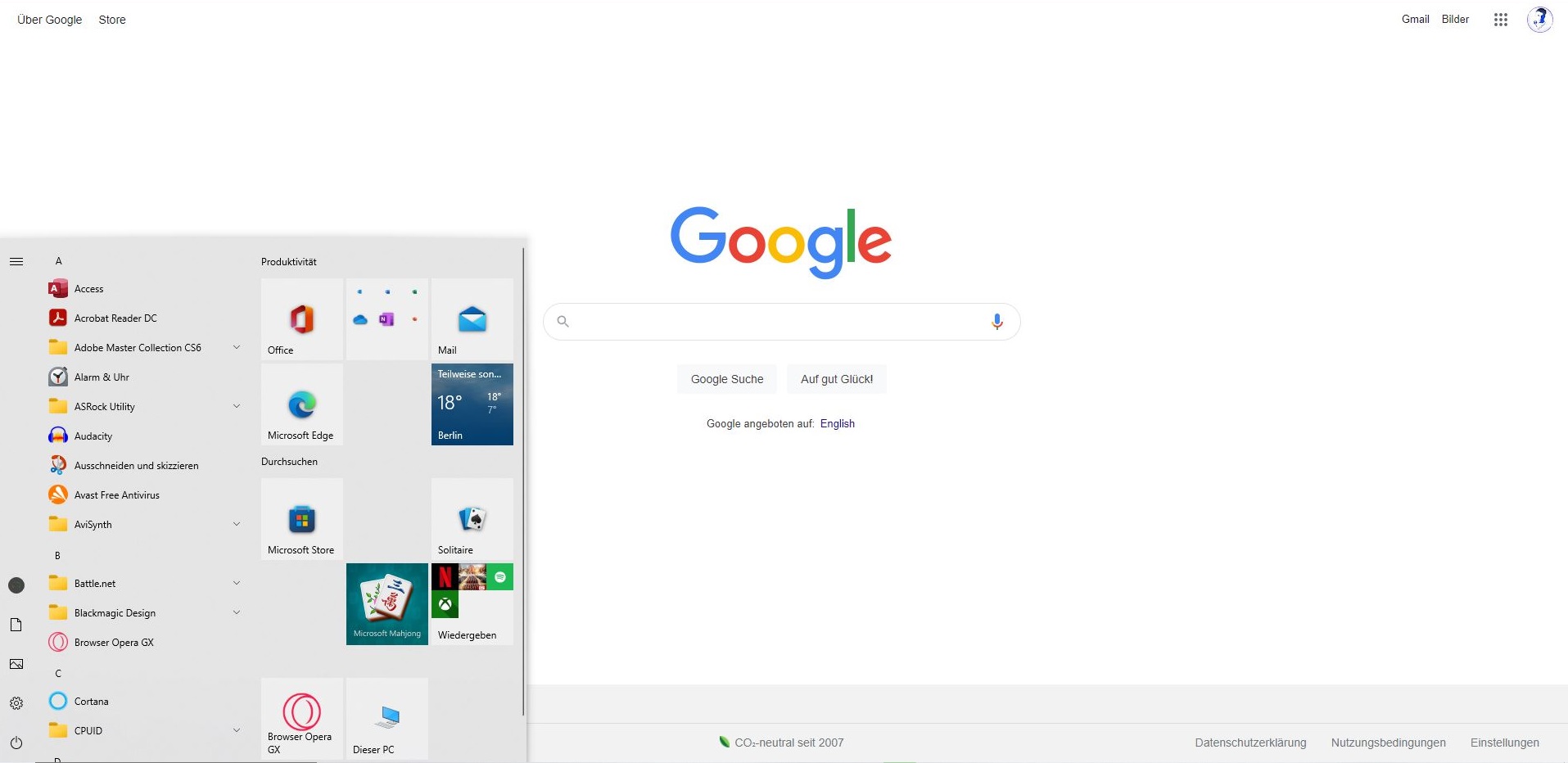Open the Alarm & Uhr clock icon
The height and width of the screenshot is (763, 1568).
58,377
